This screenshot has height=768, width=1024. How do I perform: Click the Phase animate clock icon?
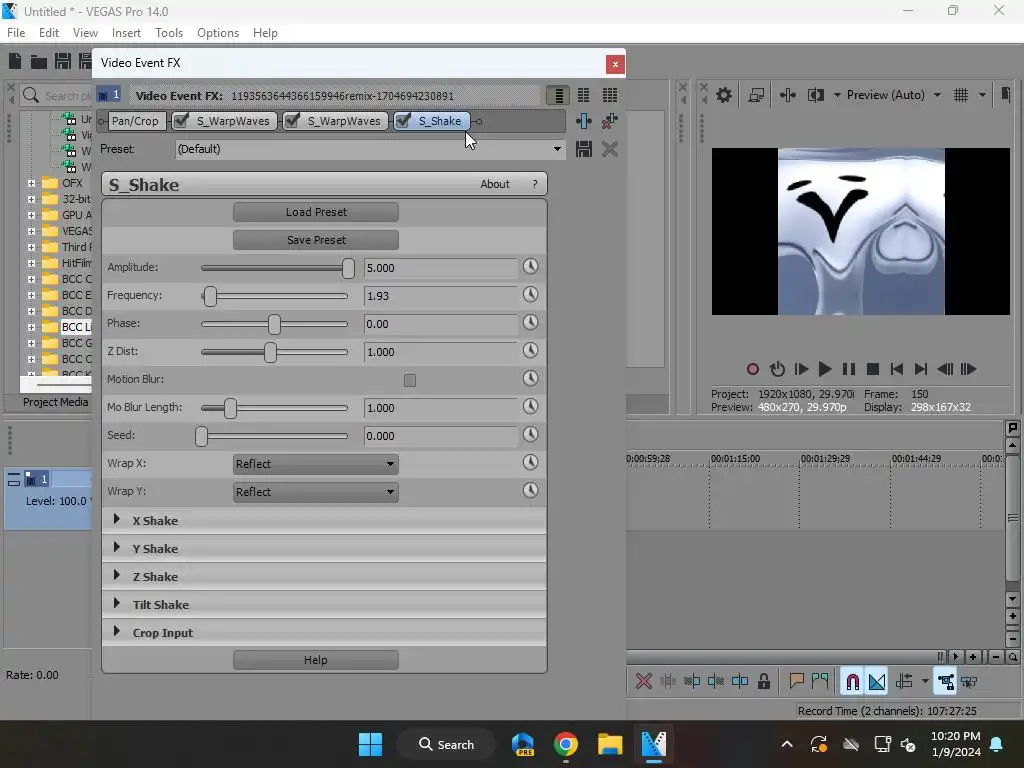tap(530, 323)
